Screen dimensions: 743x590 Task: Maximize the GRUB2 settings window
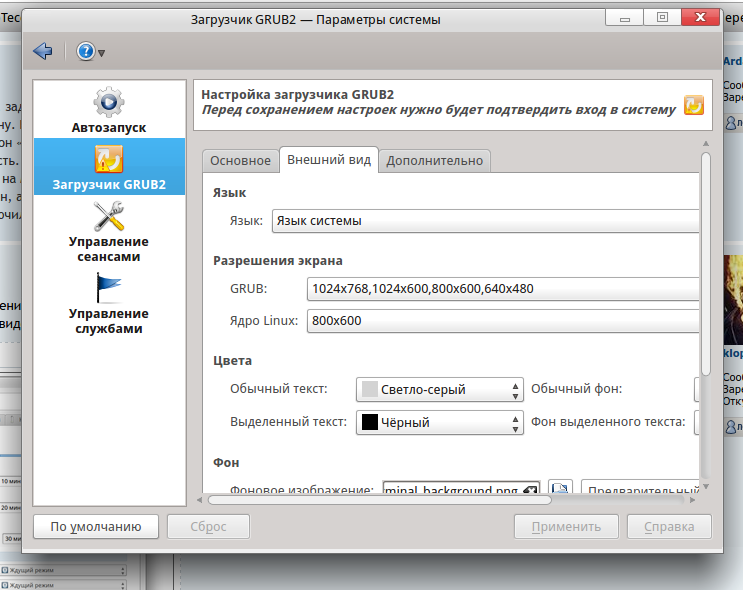pyautogui.click(x=662, y=18)
